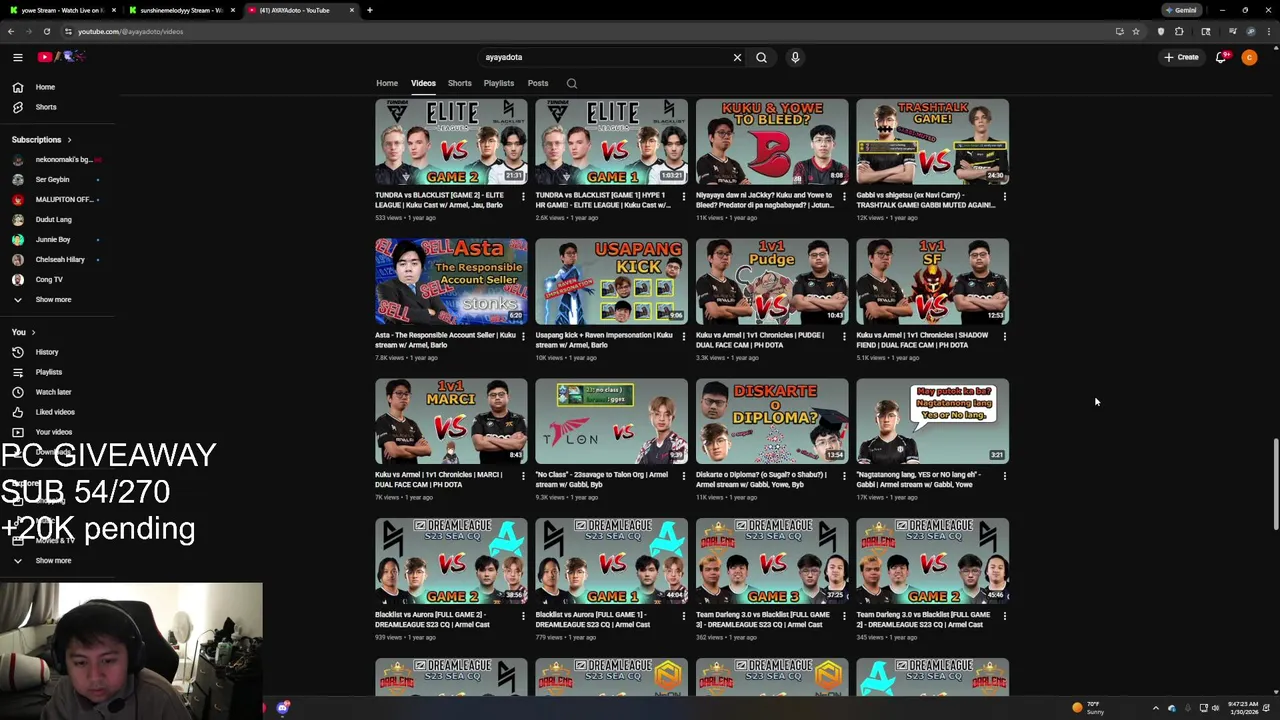Open the notifications bell
The width and height of the screenshot is (1280, 720).
pyautogui.click(x=1220, y=57)
